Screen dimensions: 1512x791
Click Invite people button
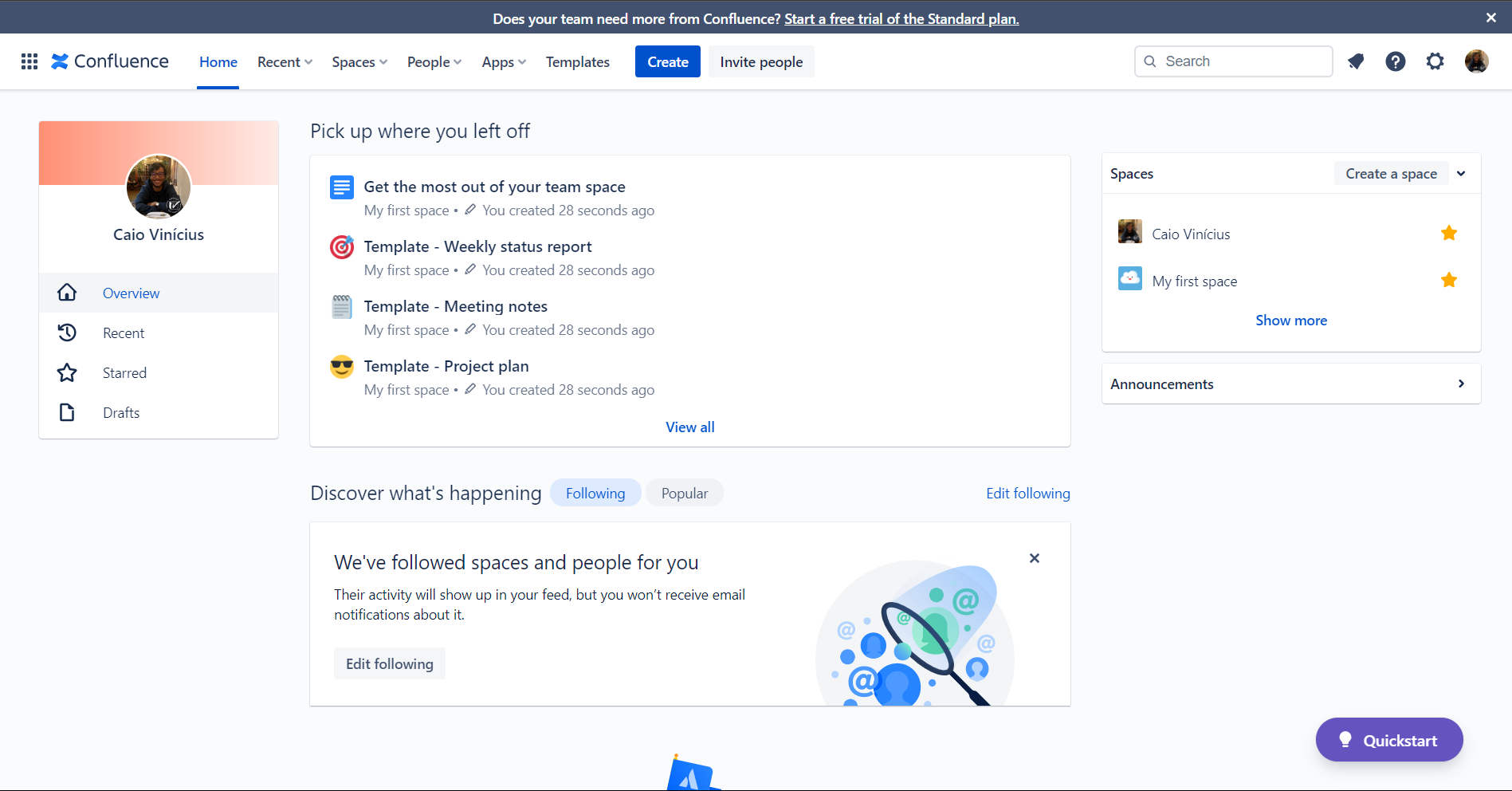pyautogui.click(x=761, y=61)
